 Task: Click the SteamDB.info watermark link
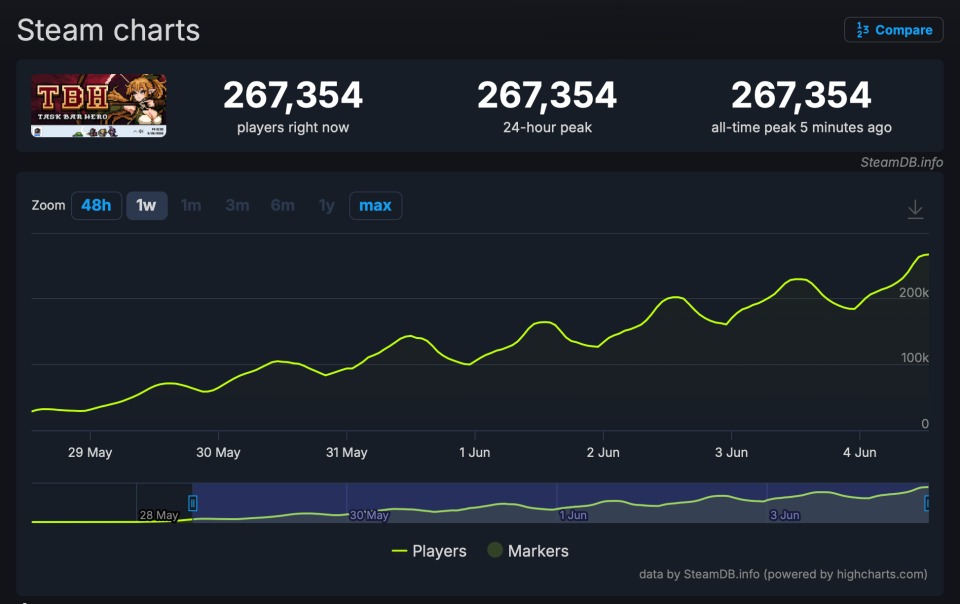[x=901, y=162]
